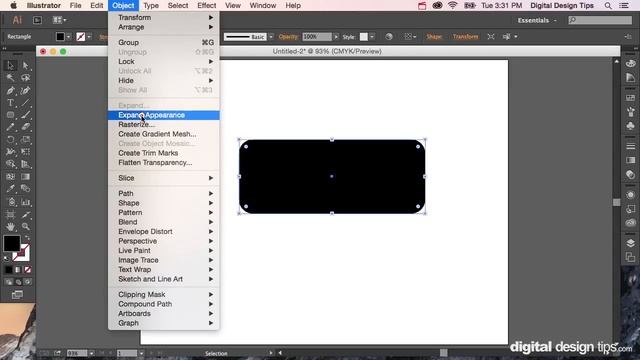Click the Spotlight search icon in menu bar
The image size is (640, 360).
tap(608, 6)
